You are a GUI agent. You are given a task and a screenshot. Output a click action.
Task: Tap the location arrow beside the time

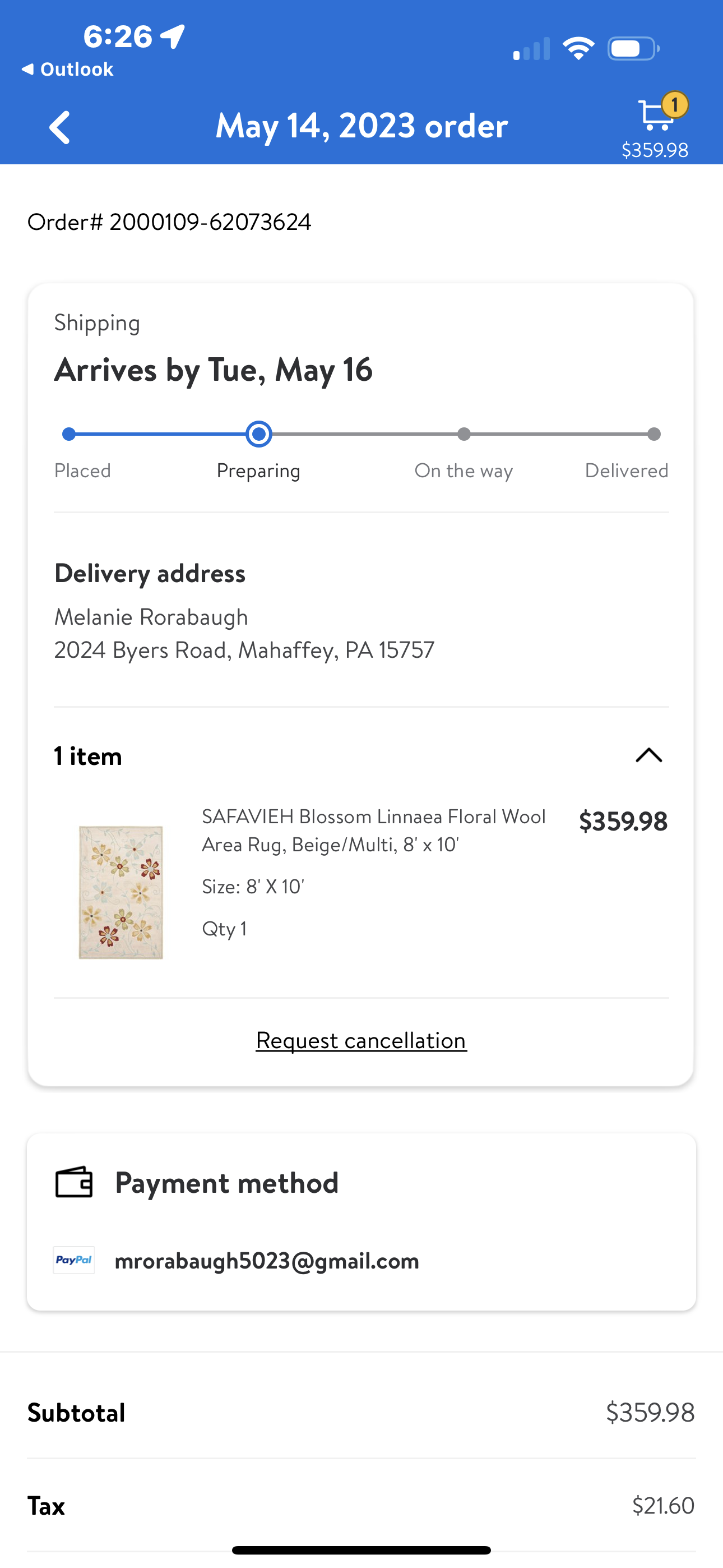tap(173, 36)
